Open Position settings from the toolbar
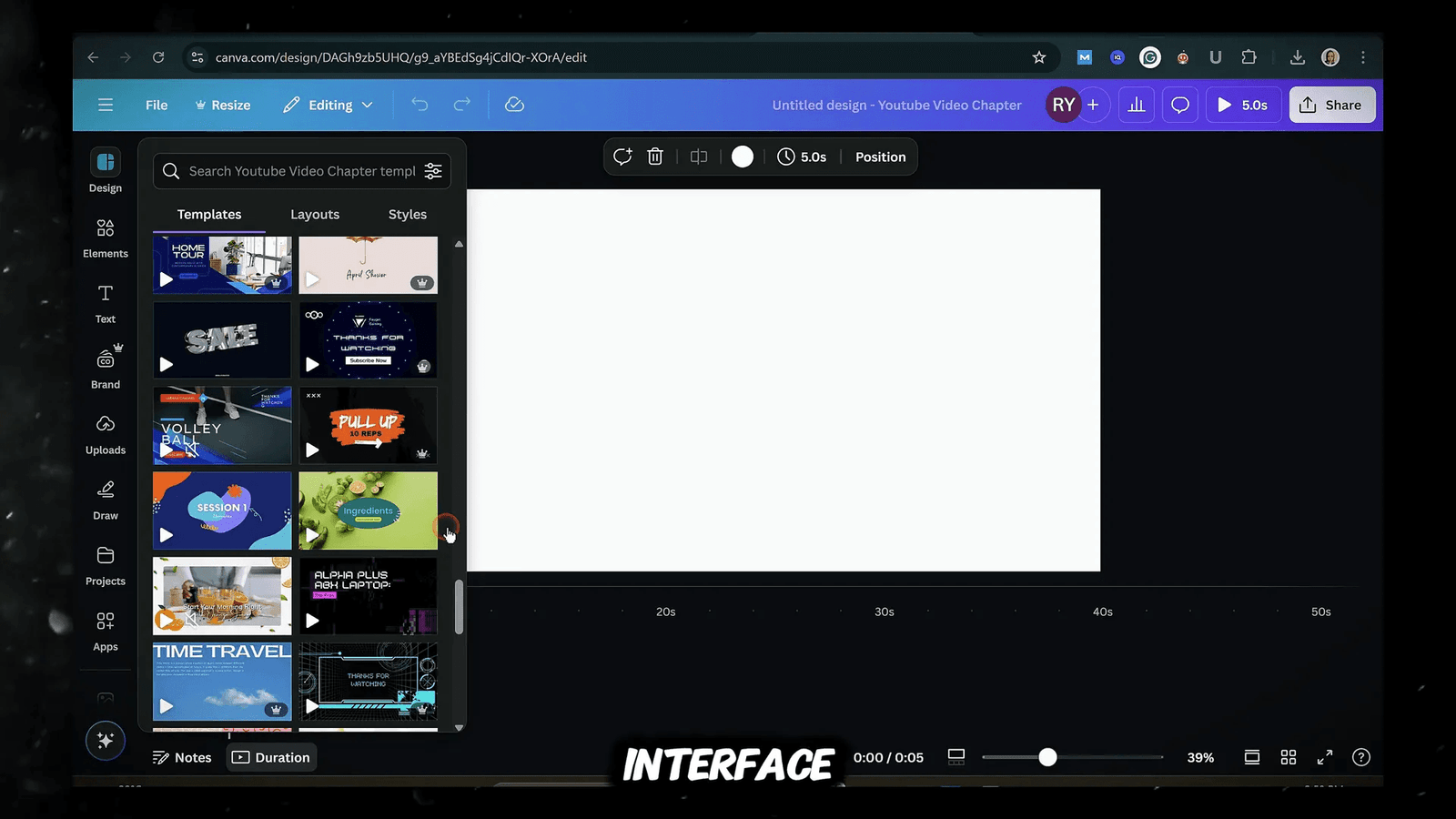Screen dimensions: 1456x819 click(x=879, y=157)
